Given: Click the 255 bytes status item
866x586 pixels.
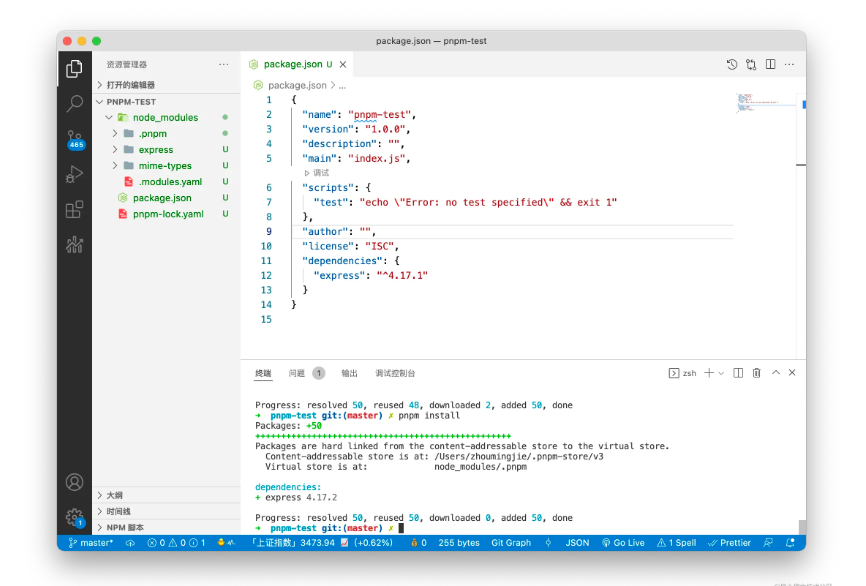Looking at the screenshot, I should pos(458,543).
